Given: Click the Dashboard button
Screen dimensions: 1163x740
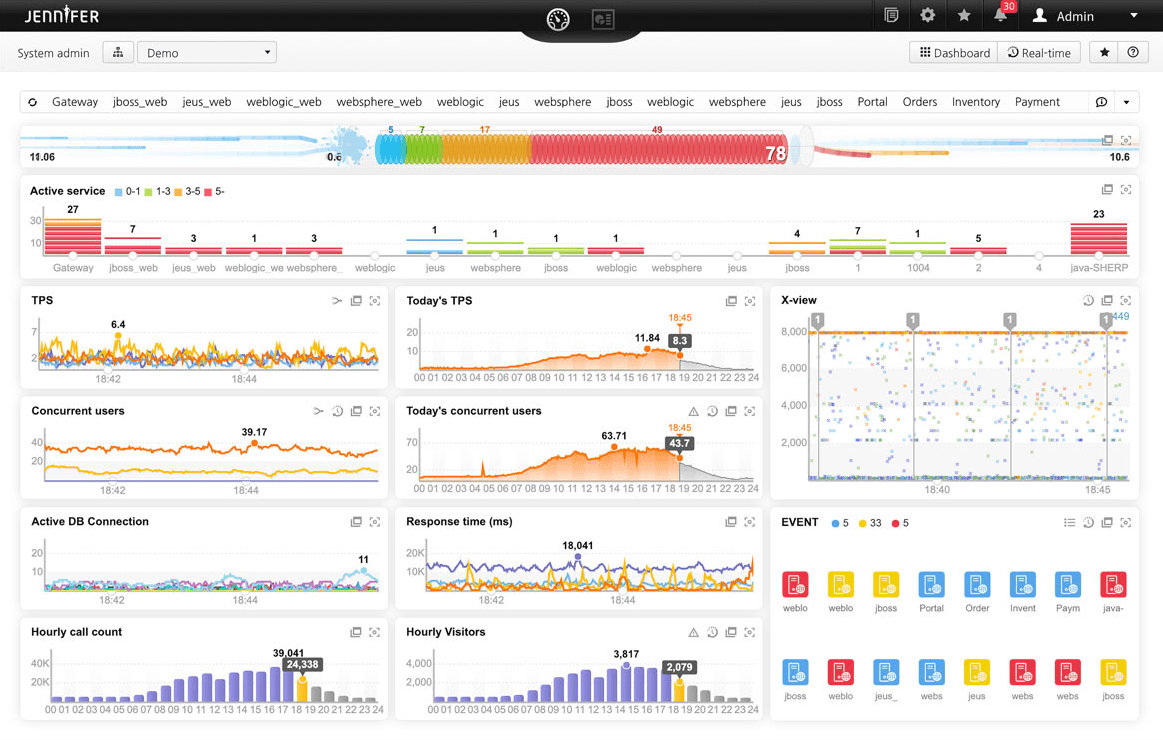Looking at the screenshot, I should 954,53.
